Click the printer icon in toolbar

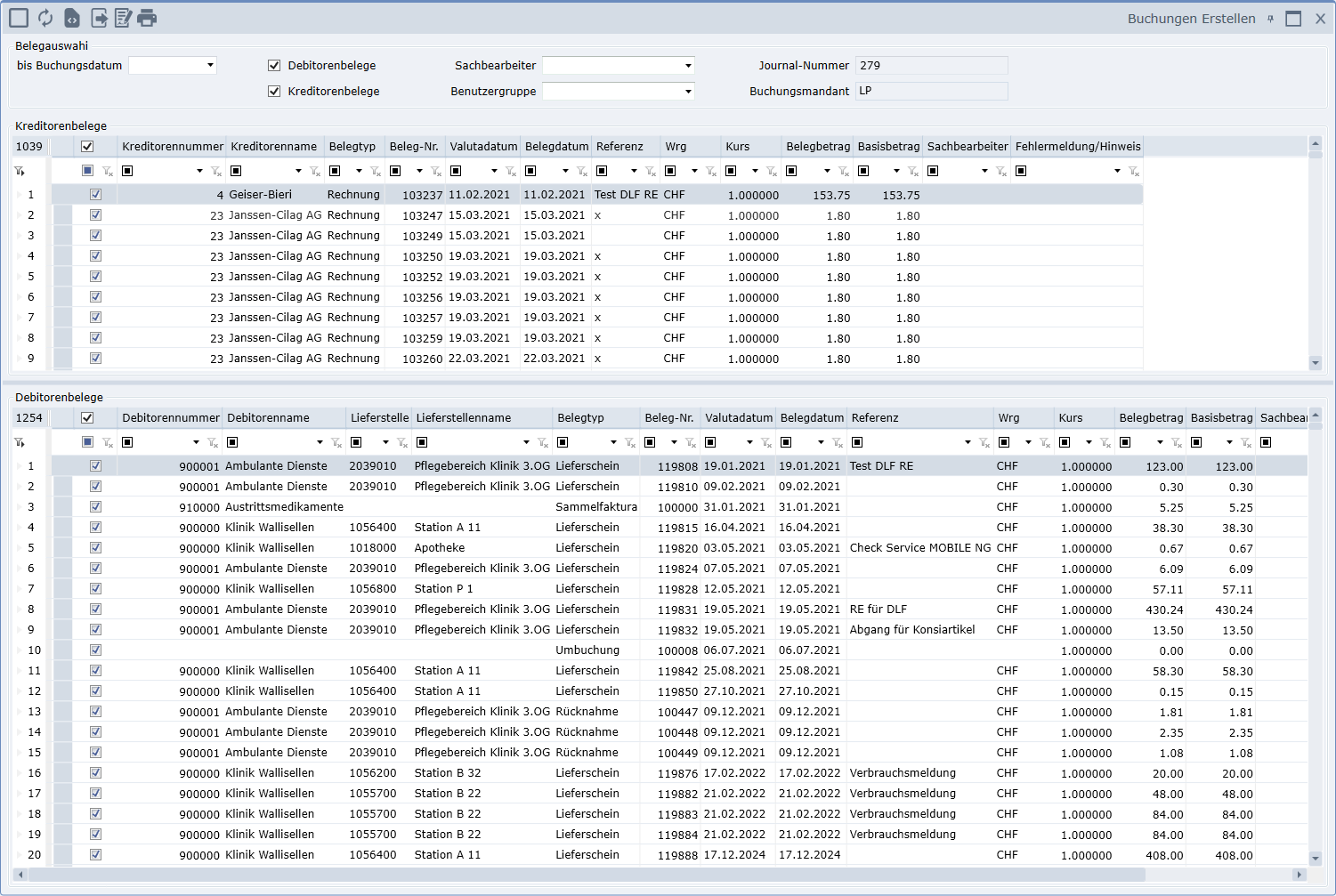click(147, 18)
